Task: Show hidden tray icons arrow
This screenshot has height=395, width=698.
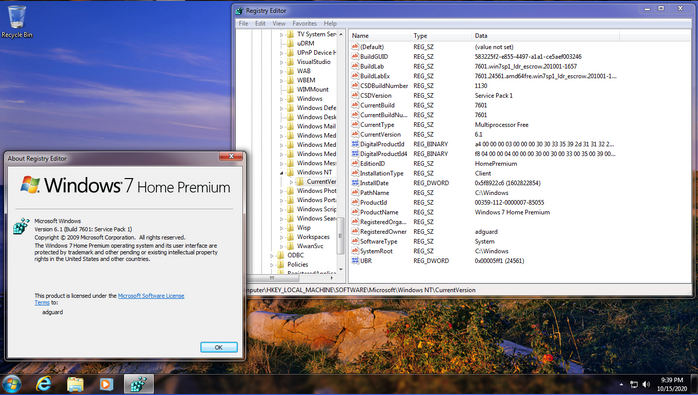Action: [621, 384]
